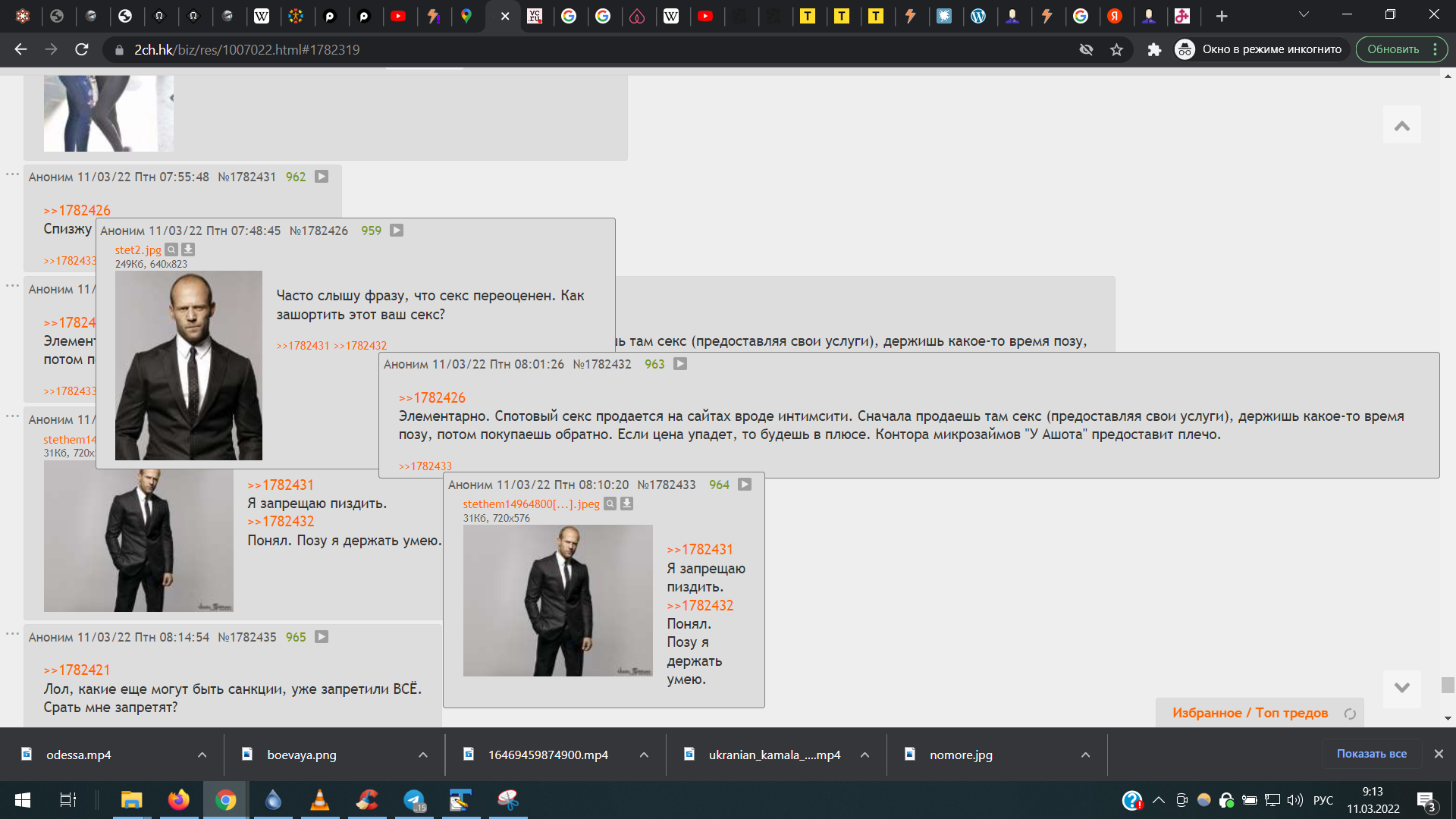Open the extensions puzzle icon
The image size is (1456, 819).
[1154, 49]
